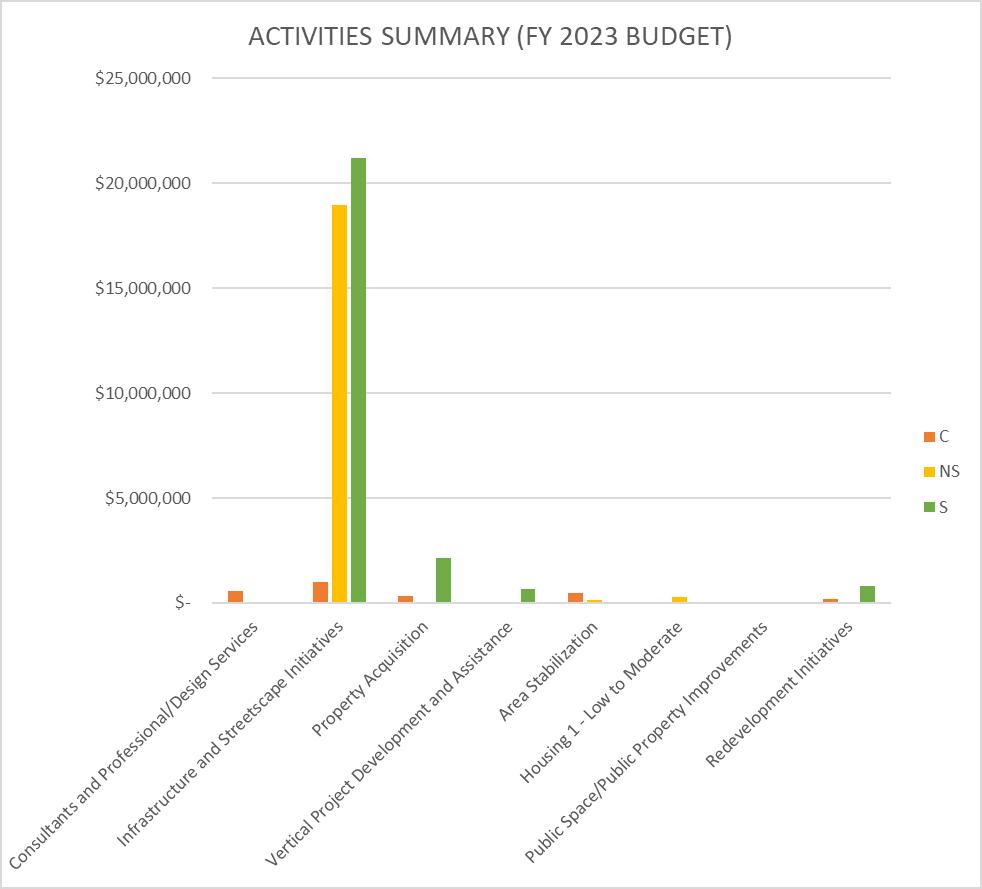Select the Redevelopment Initiatives category label
The image size is (982, 889).
pyautogui.click(x=779, y=694)
